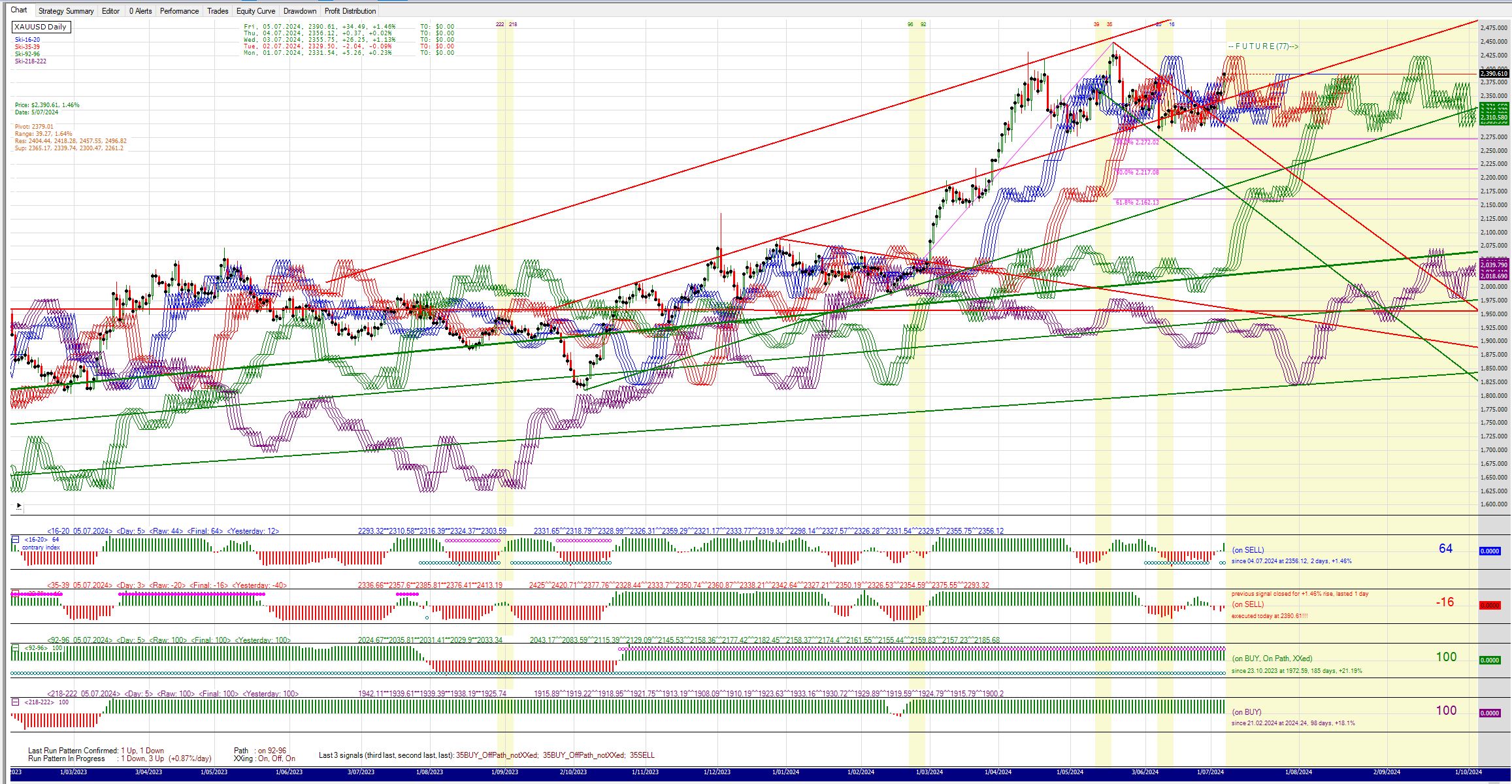Click the Ski-218-222 legend entry

(x=31, y=61)
